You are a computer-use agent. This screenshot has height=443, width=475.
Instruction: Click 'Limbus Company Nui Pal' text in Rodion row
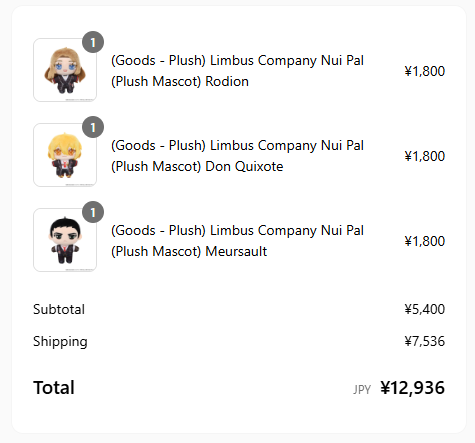(287, 60)
